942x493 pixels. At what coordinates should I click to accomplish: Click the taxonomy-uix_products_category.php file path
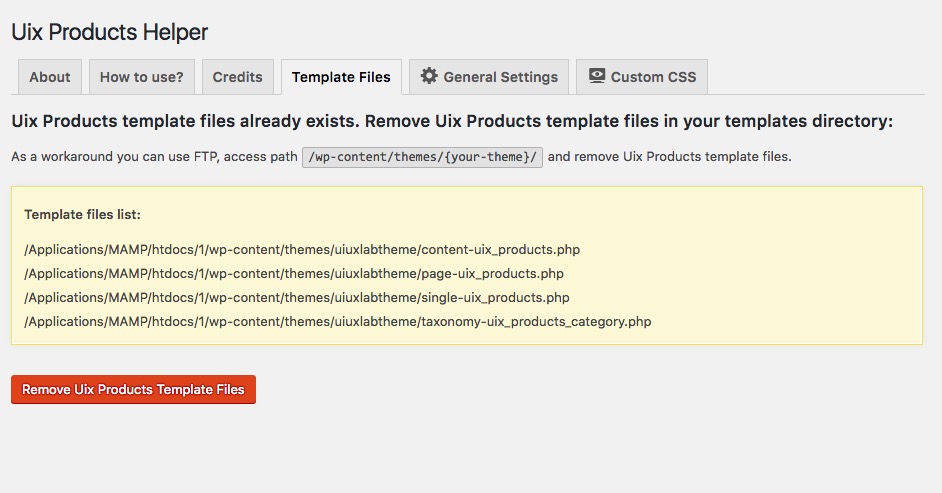coord(338,322)
